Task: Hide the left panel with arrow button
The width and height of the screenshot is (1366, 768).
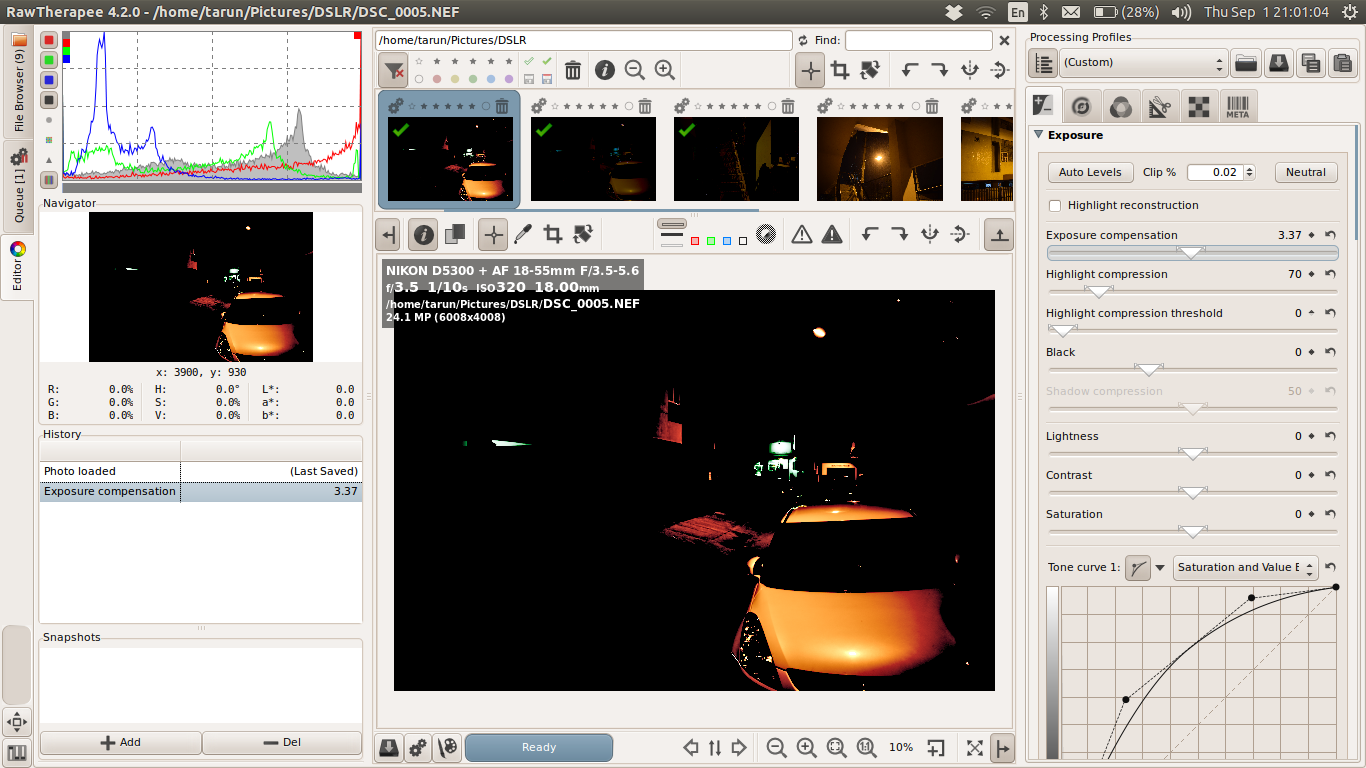Action: pyautogui.click(x=390, y=234)
